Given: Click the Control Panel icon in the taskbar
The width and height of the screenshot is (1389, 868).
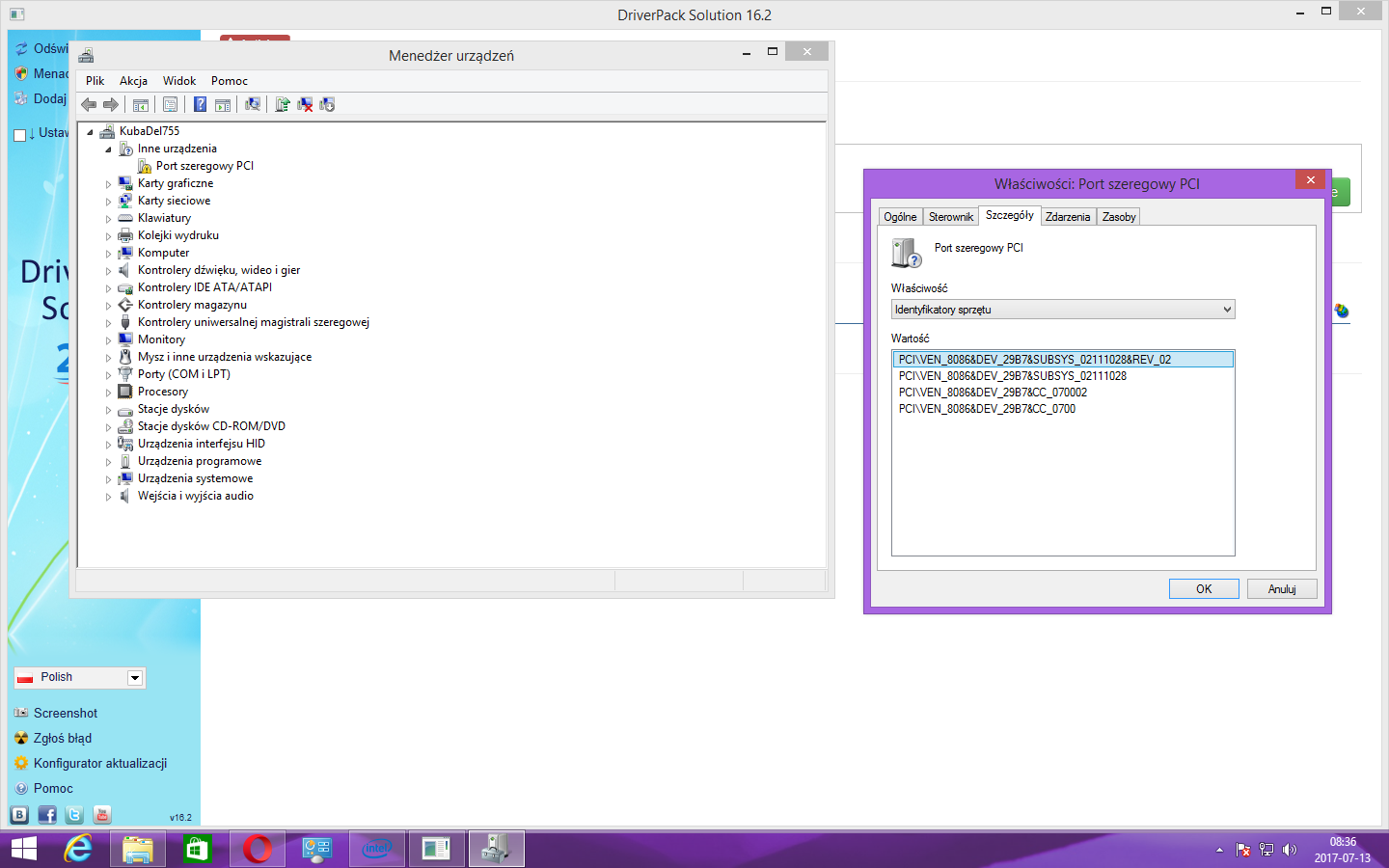Looking at the screenshot, I should click(317, 849).
